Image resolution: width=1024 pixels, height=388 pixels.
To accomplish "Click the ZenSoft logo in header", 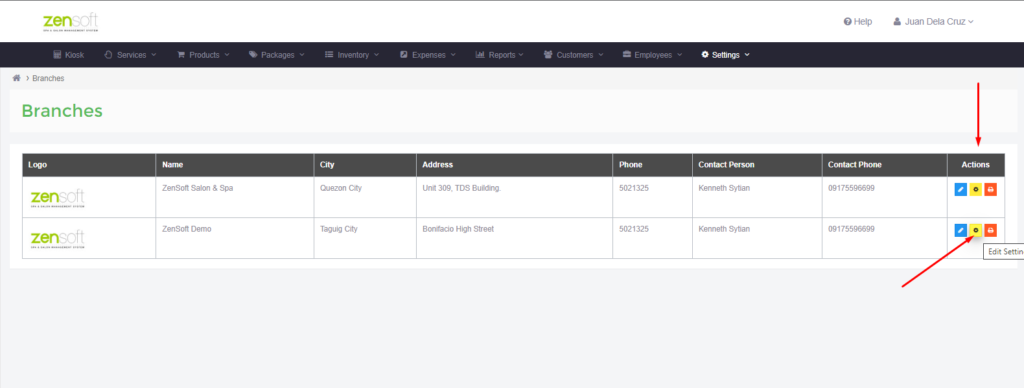I will [x=70, y=22].
